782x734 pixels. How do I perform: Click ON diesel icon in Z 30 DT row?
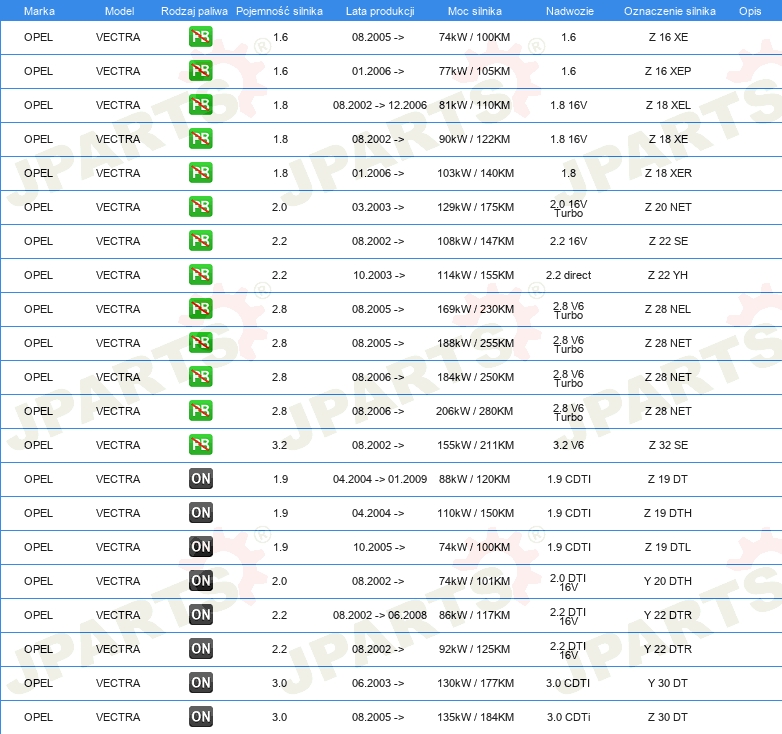200,717
